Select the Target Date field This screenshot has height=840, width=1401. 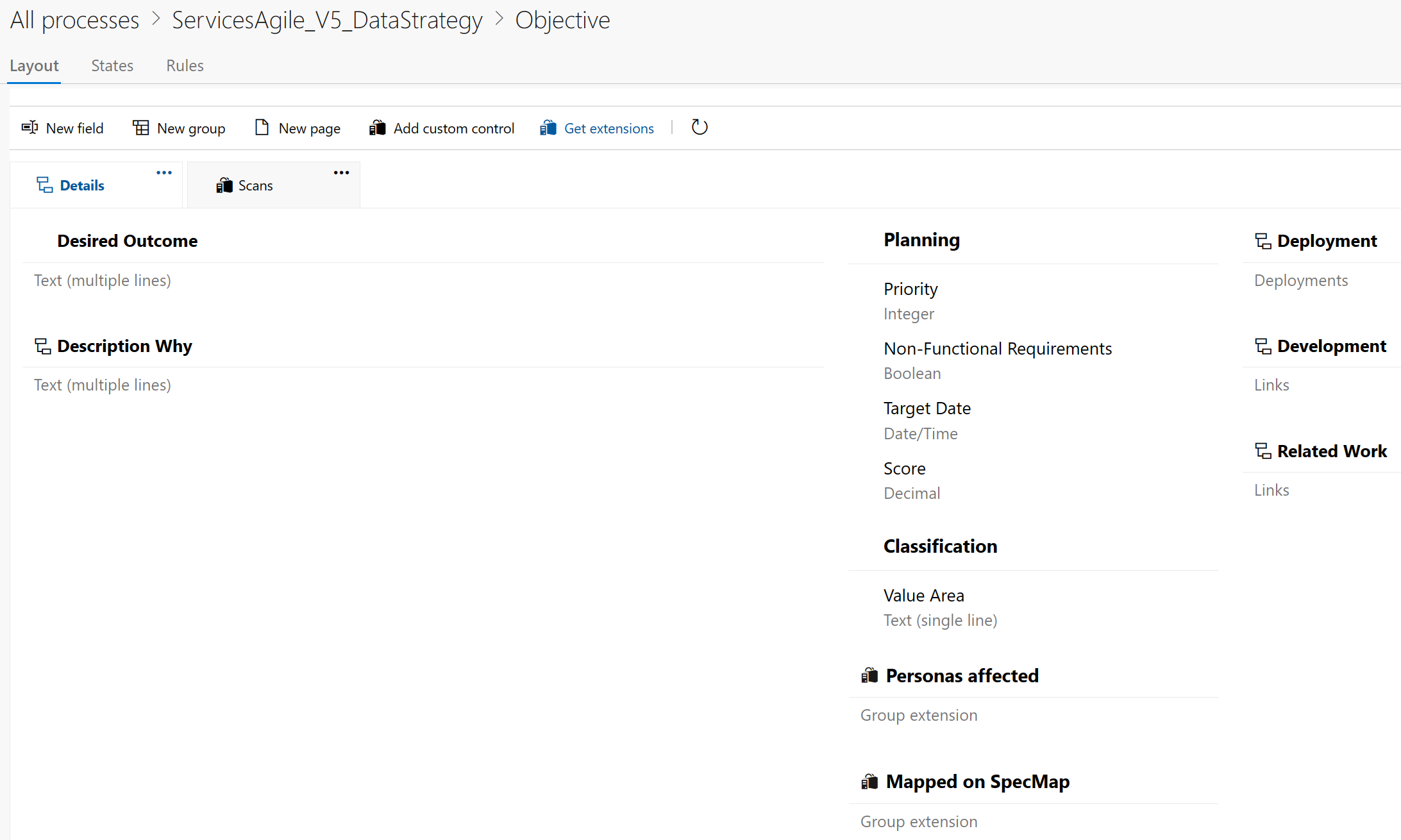tap(927, 408)
